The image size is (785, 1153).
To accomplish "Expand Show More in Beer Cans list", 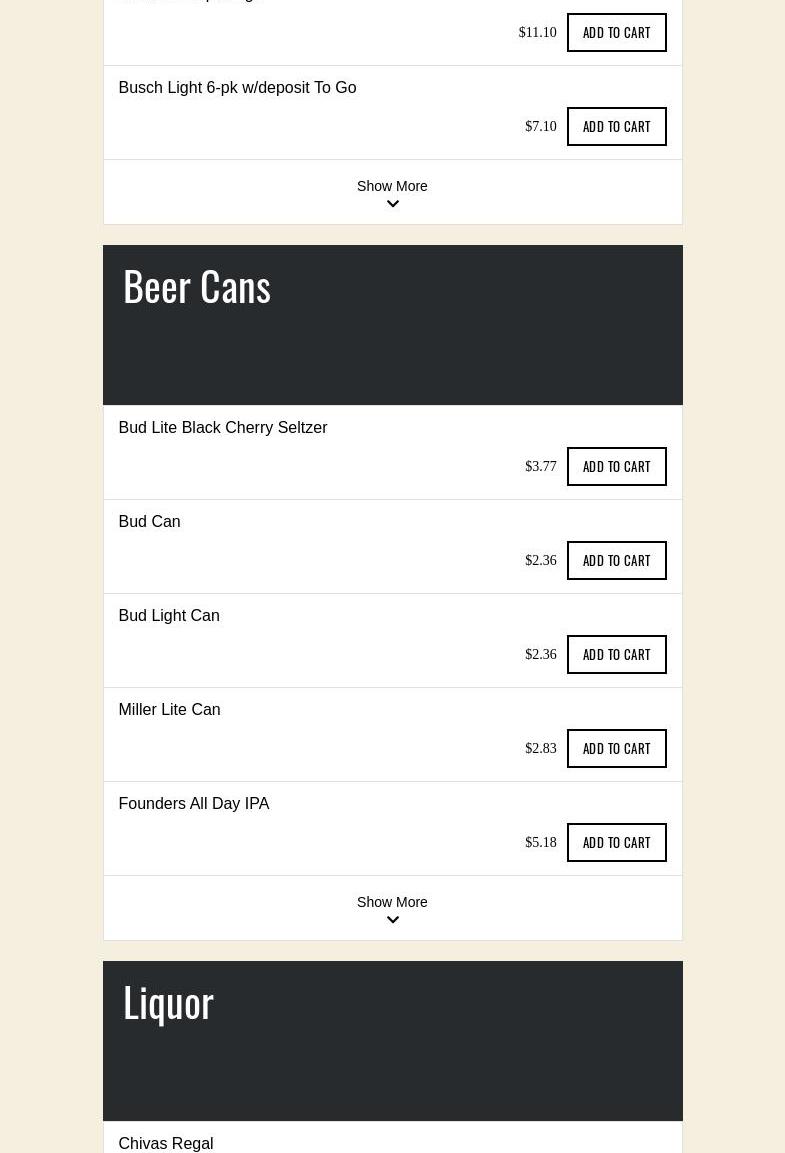I will [x=392, y=902].
